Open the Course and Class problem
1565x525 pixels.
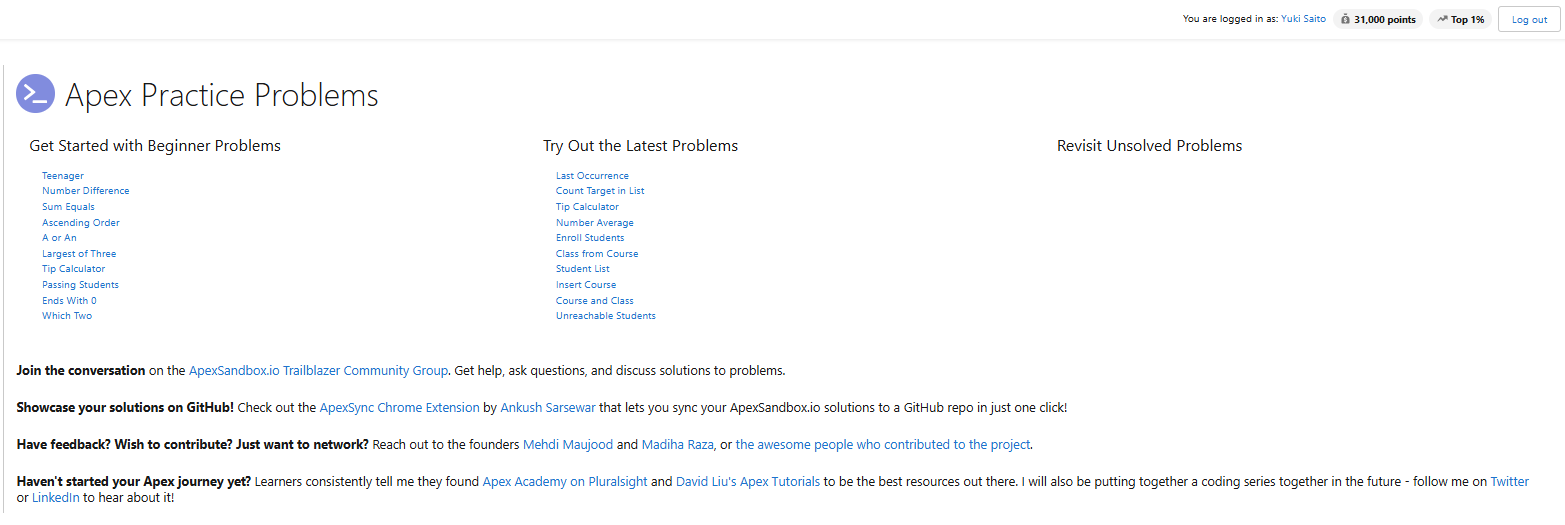[x=595, y=301]
